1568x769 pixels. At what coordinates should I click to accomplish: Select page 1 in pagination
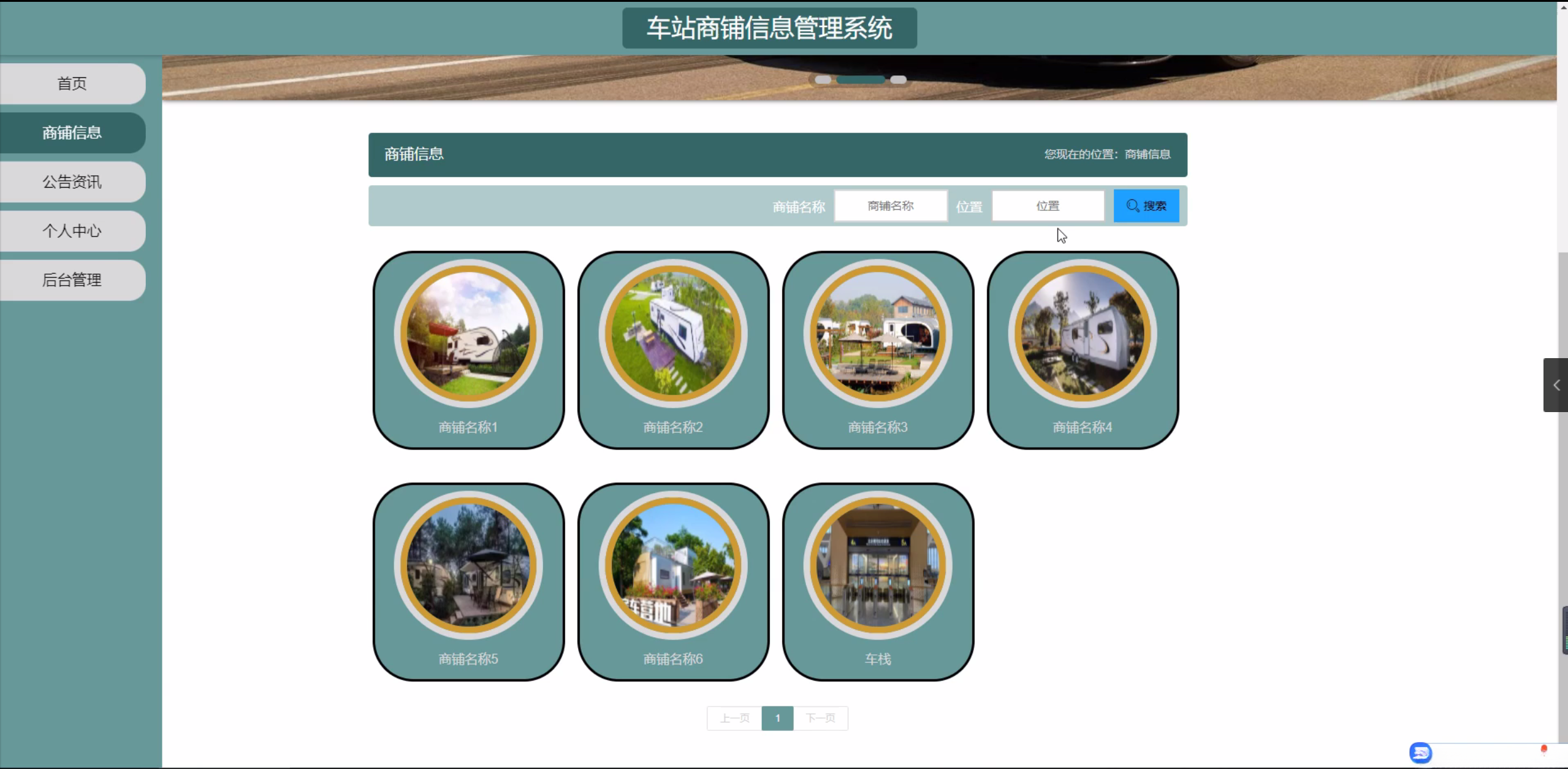[x=777, y=718]
